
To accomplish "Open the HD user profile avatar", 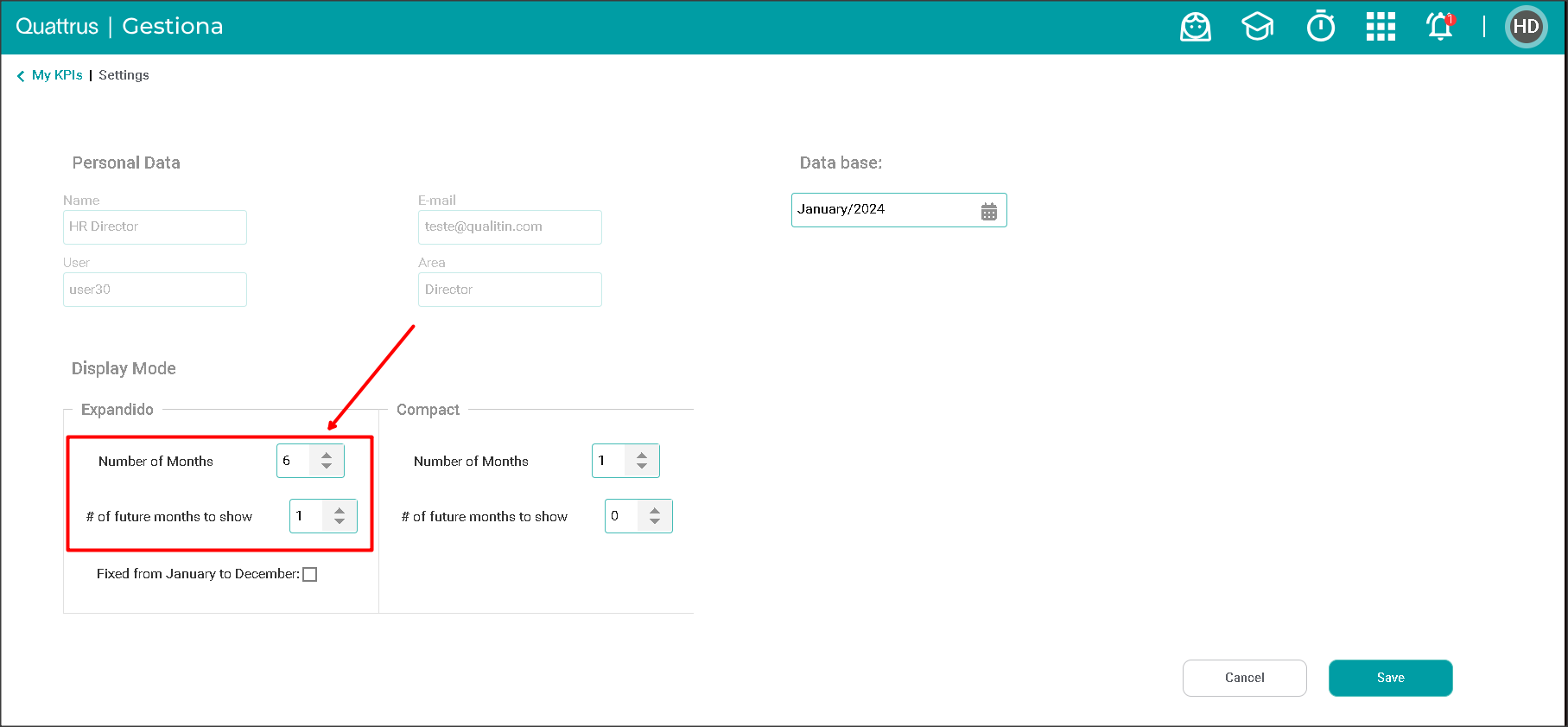I will 1526,27.
